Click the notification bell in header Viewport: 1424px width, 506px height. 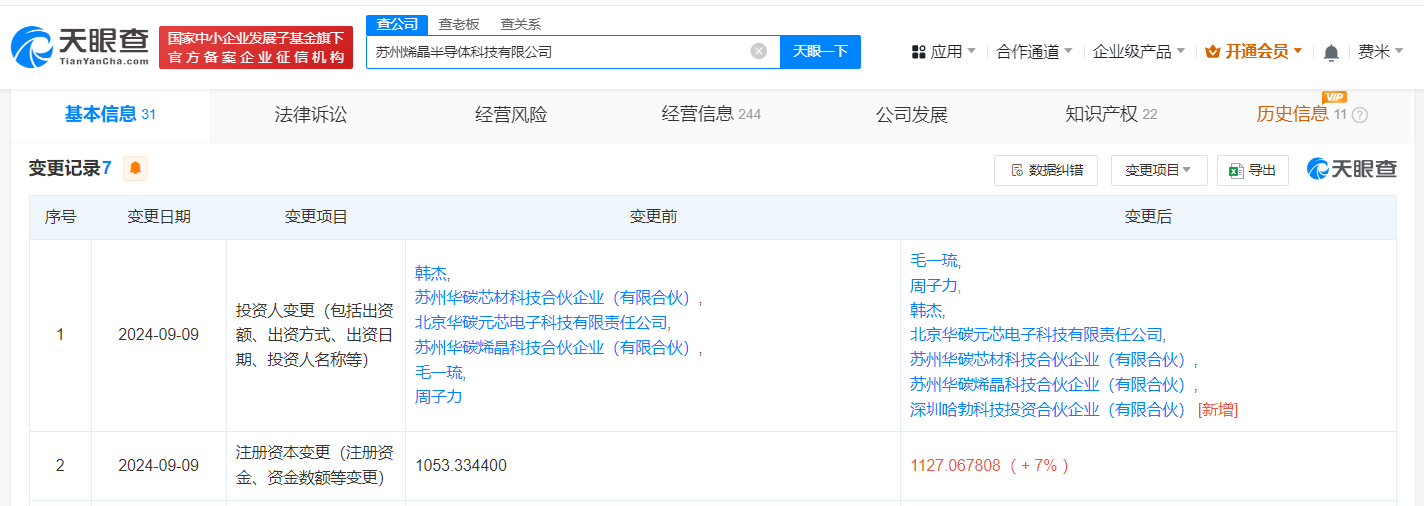pyautogui.click(x=1331, y=52)
